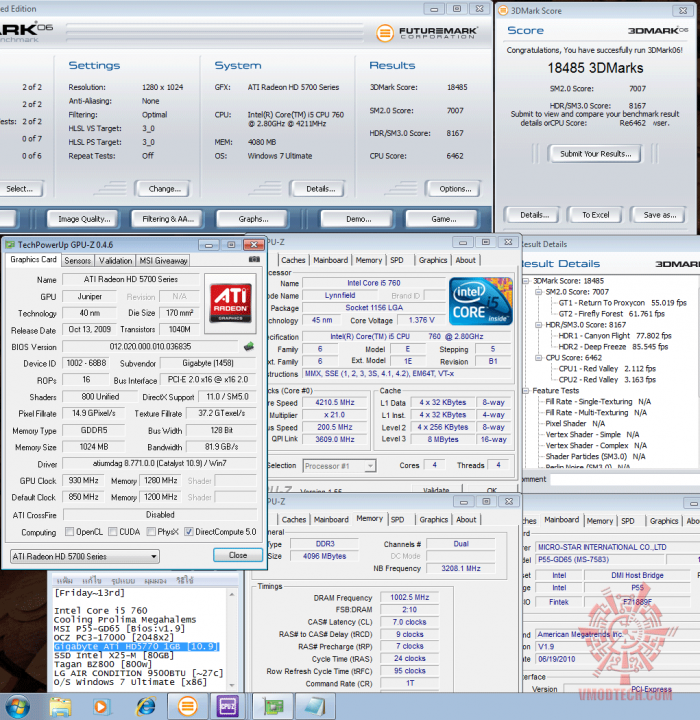Screen dimensions: 700x720
Task: Collapse the Feature Tests tree node
Action: click(526, 390)
